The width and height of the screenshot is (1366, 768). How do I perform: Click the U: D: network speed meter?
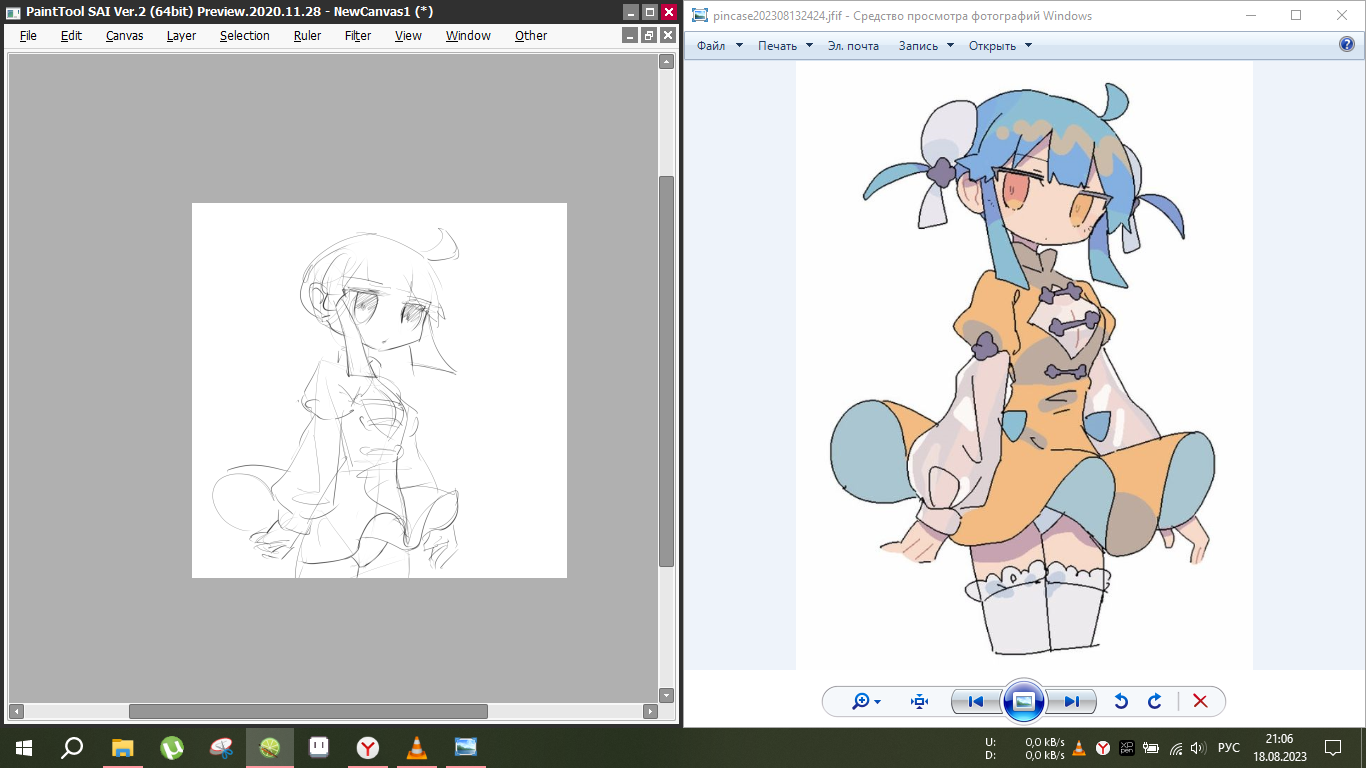[1024, 748]
